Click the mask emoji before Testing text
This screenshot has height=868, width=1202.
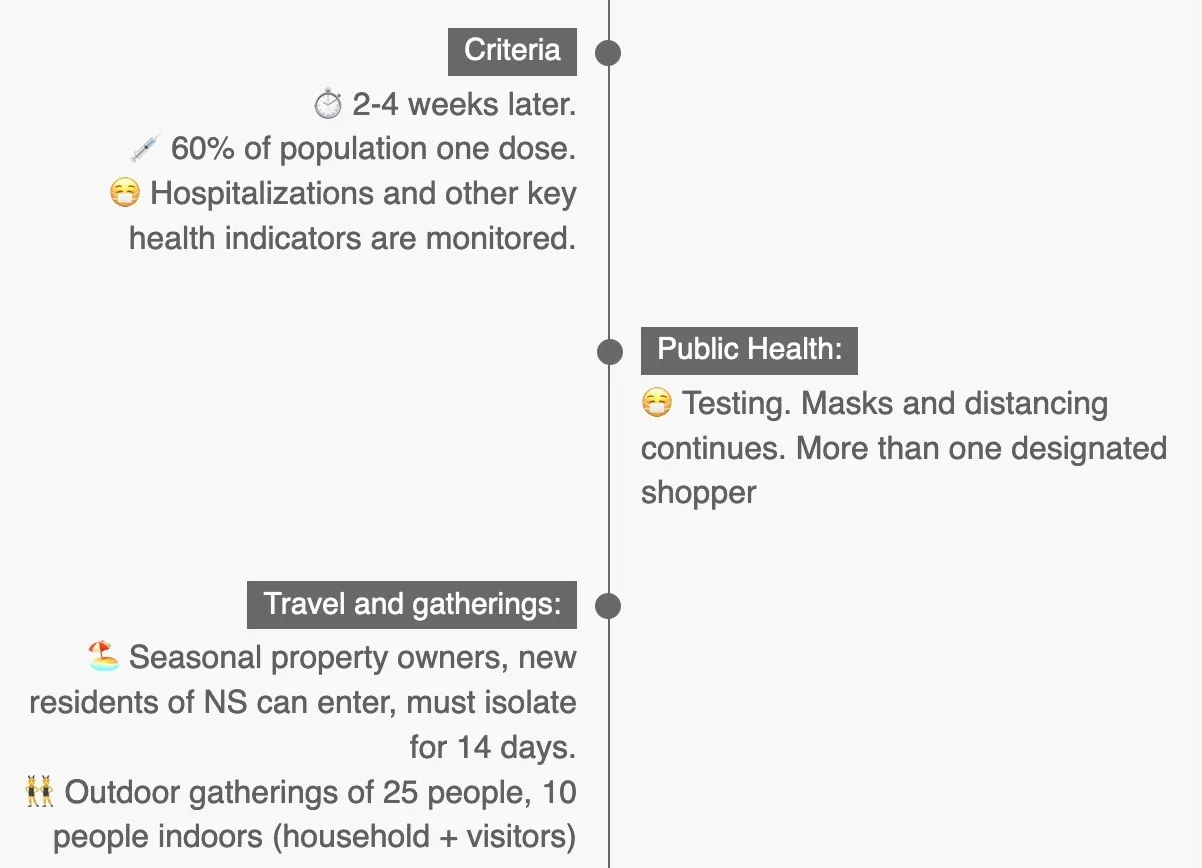tap(656, 404)
